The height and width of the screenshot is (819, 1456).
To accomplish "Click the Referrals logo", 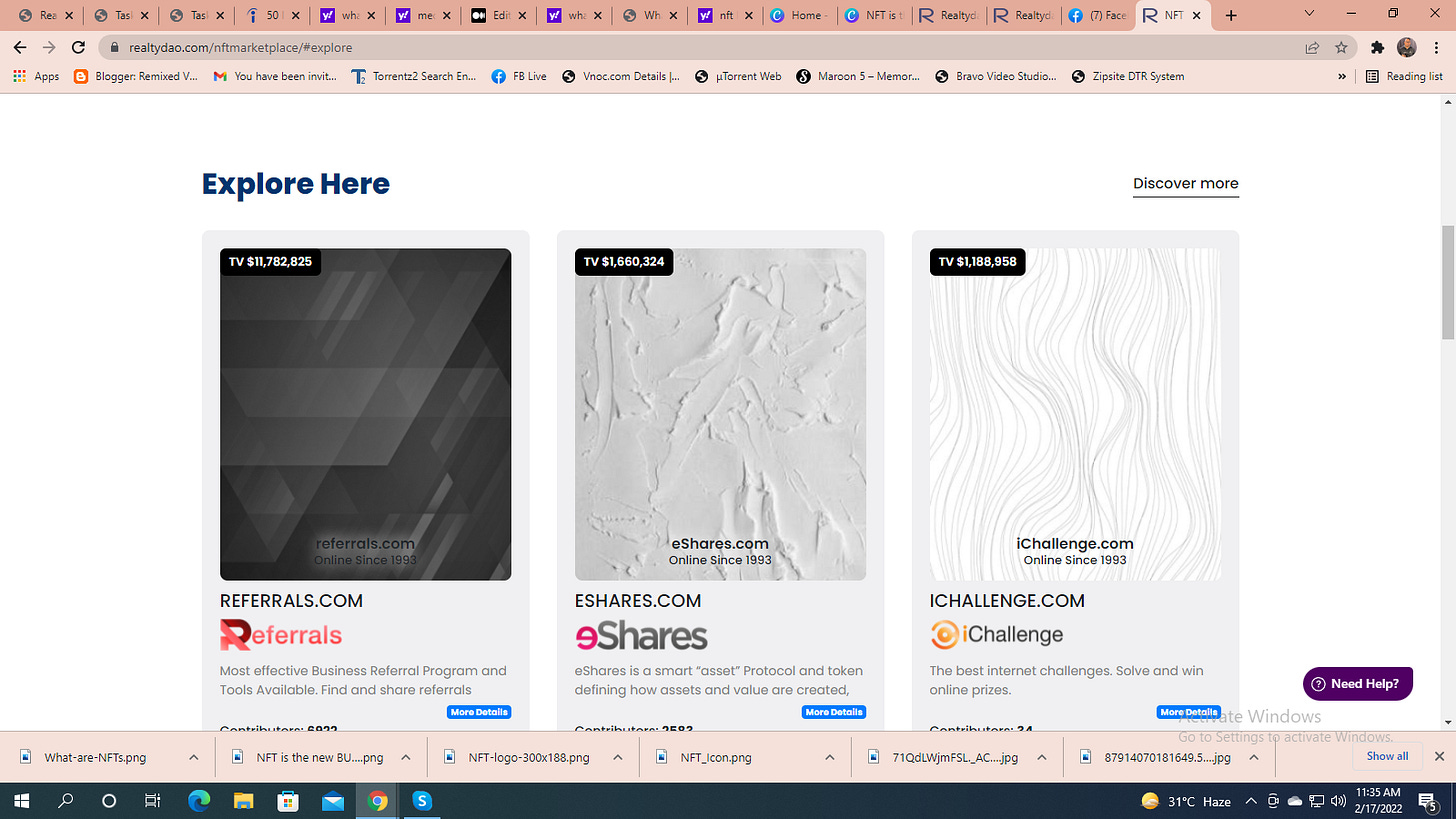I will 281,635.
